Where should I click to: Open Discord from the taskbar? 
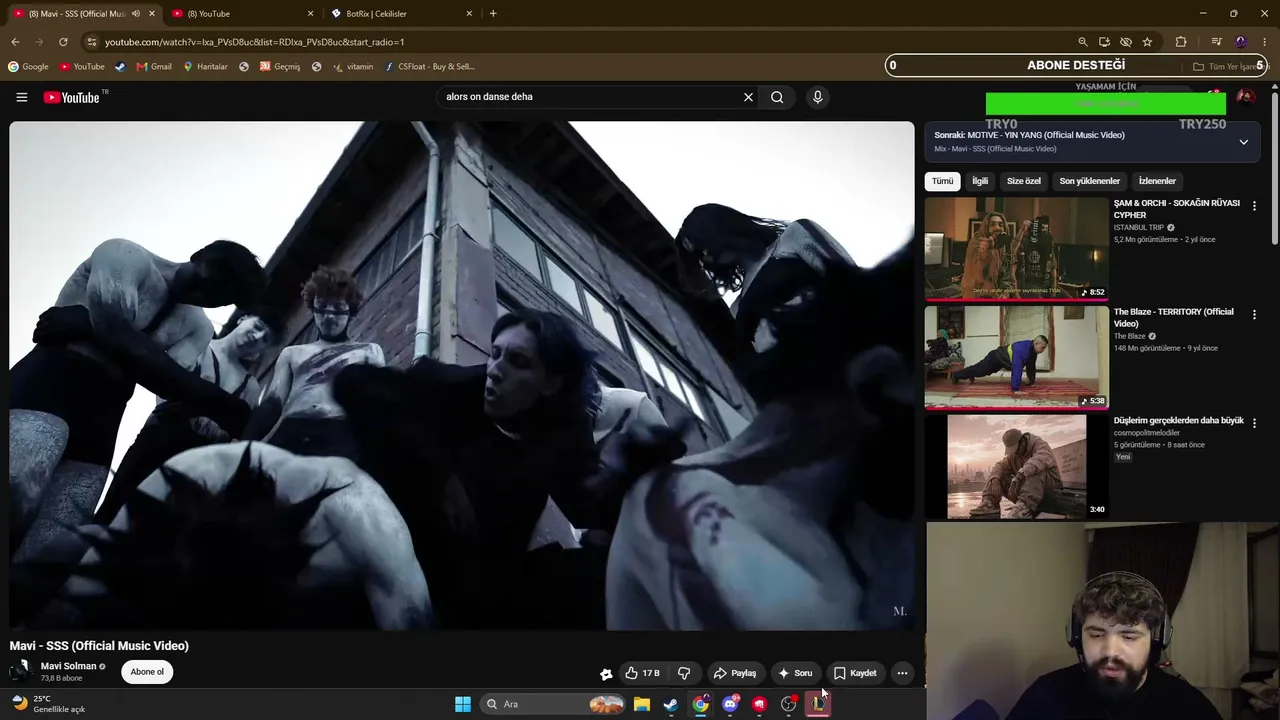click(730, 704)
